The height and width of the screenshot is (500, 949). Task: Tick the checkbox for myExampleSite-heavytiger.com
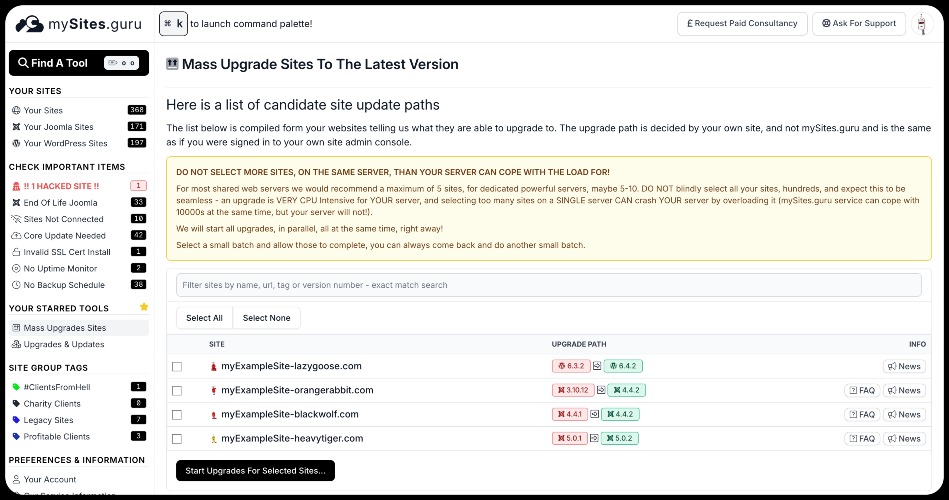[177, 439]
